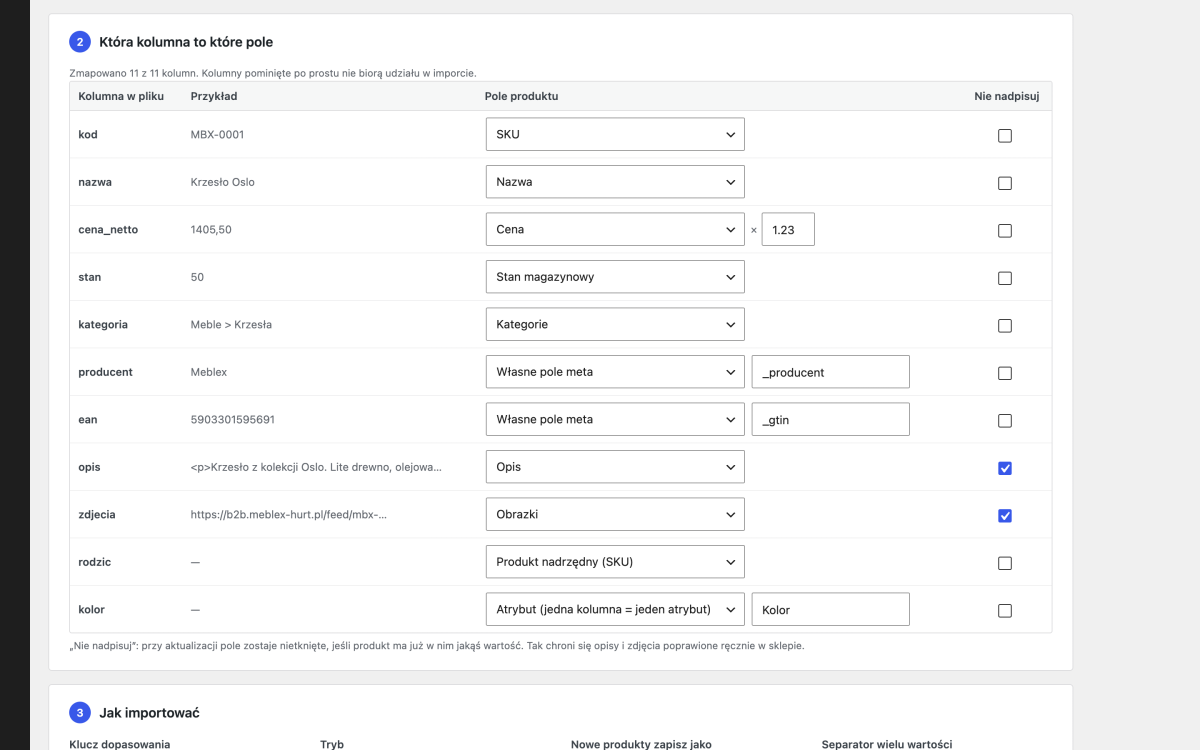Check Nie nadpisuj in the kolor row

coord(1005,610)
